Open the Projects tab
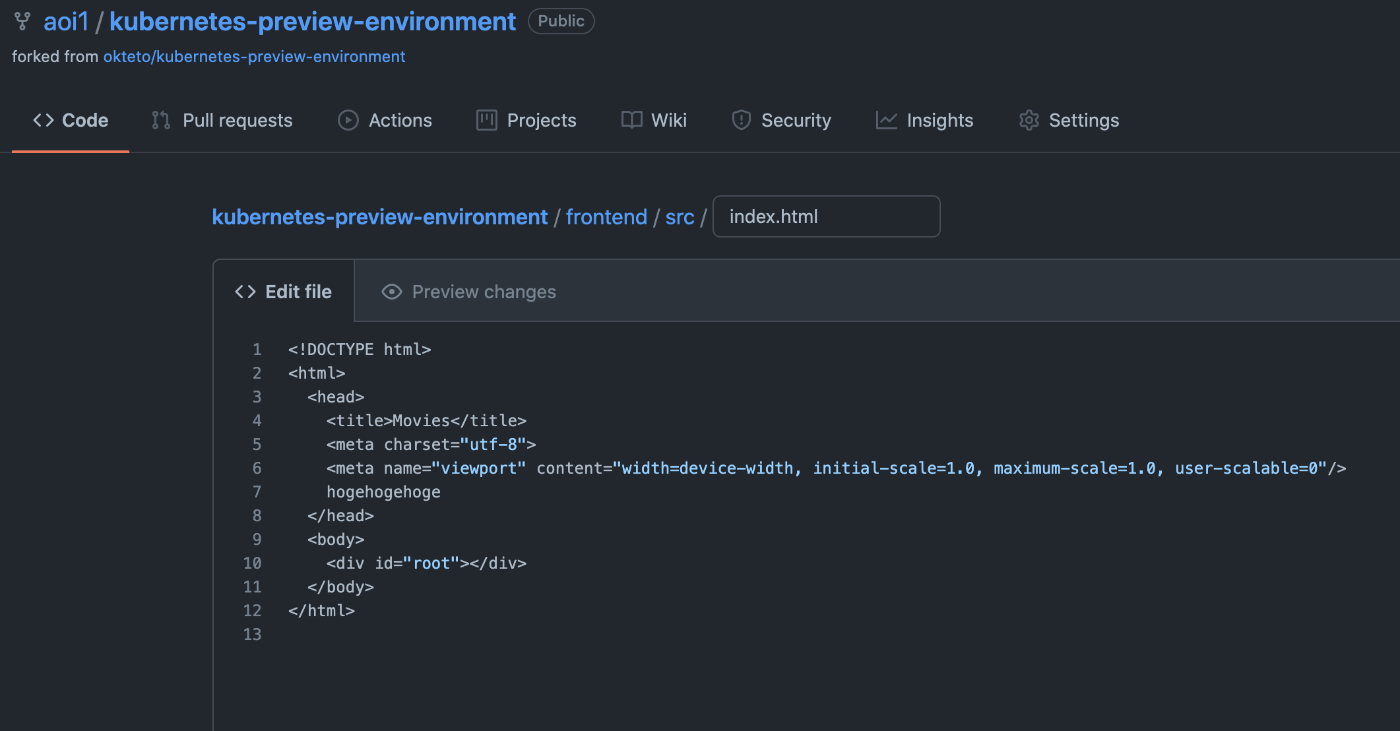The height and width of the screenshot is (731, 1400). (x=526, y=120)
